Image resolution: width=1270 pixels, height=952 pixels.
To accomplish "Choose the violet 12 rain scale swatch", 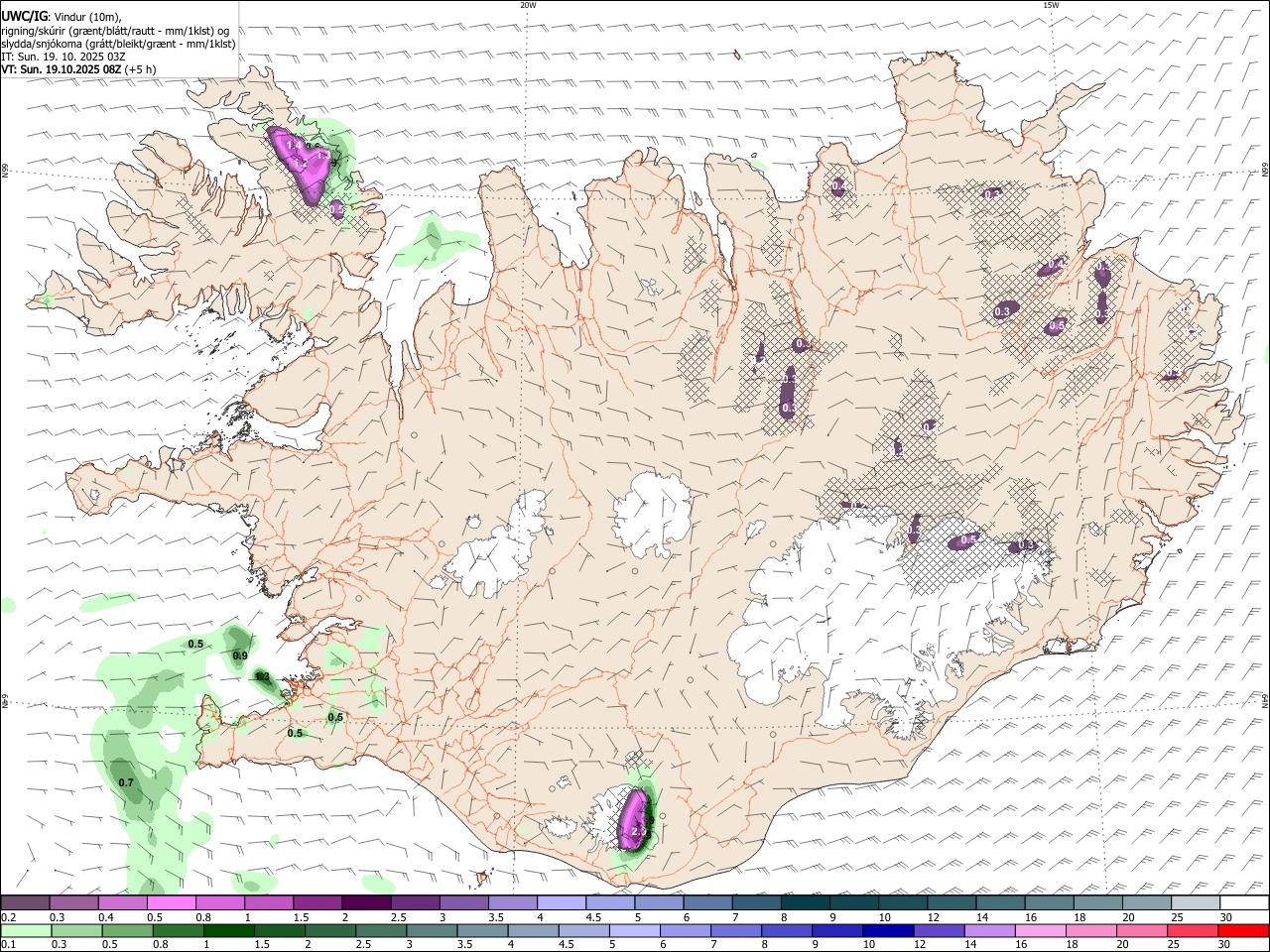I will pyautogui.click(x=938, y=931).
